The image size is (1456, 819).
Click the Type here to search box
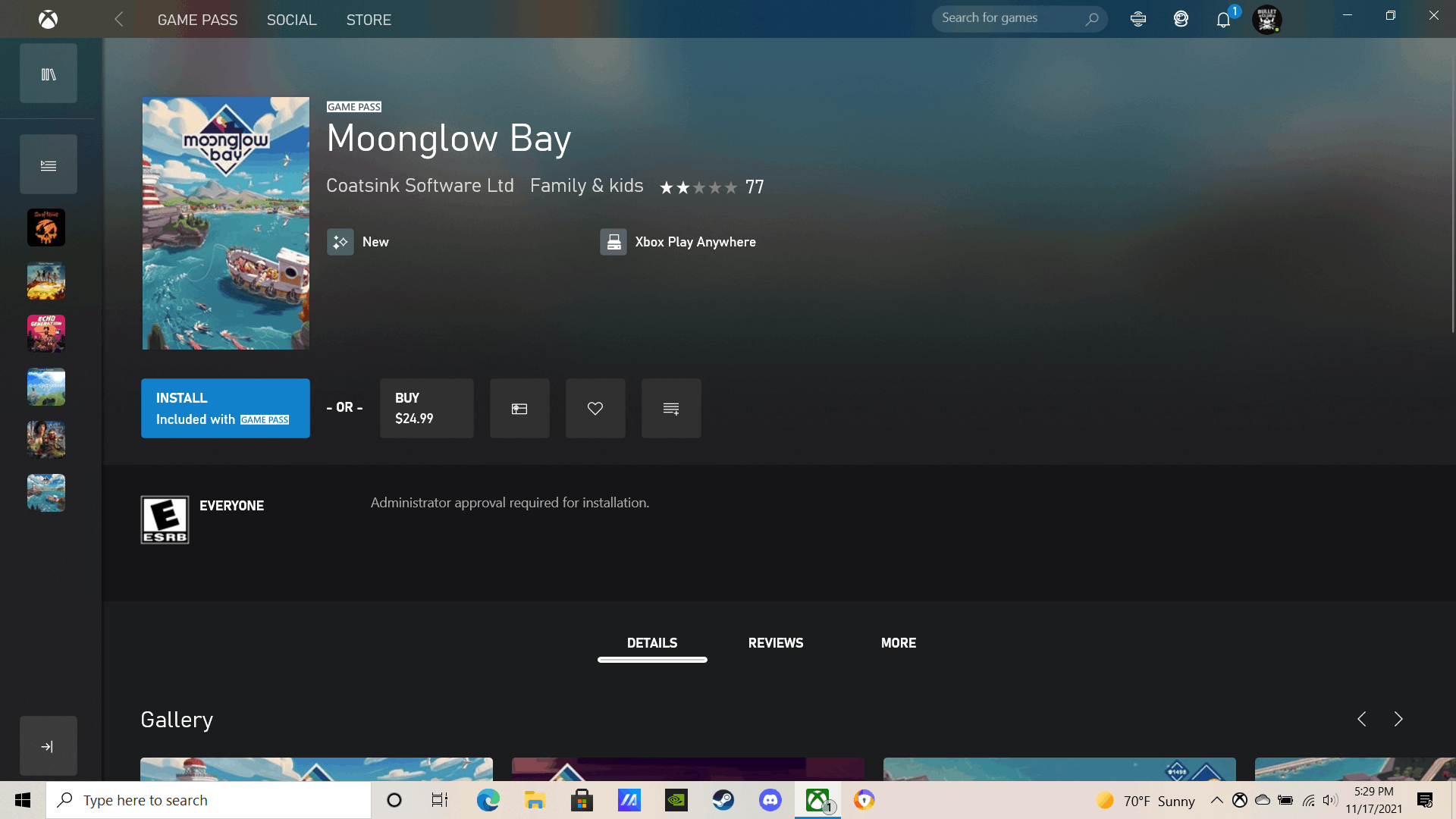[209, 800]
